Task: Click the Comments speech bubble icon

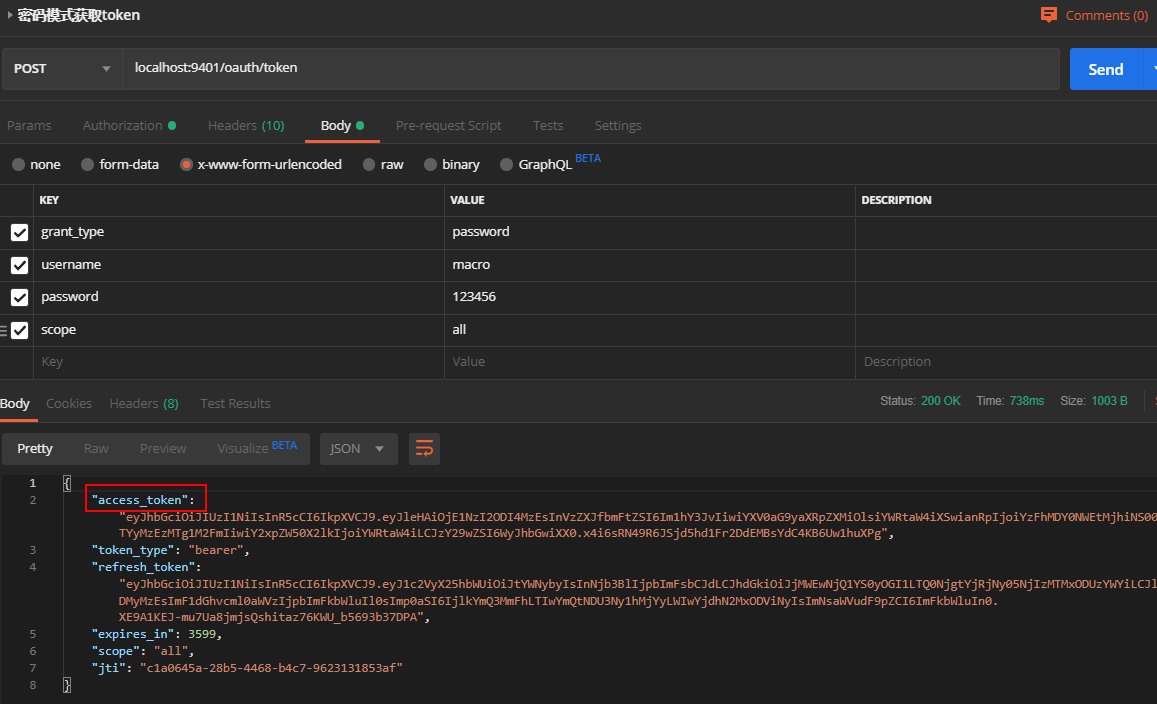Action: [x=1049, y=15]
